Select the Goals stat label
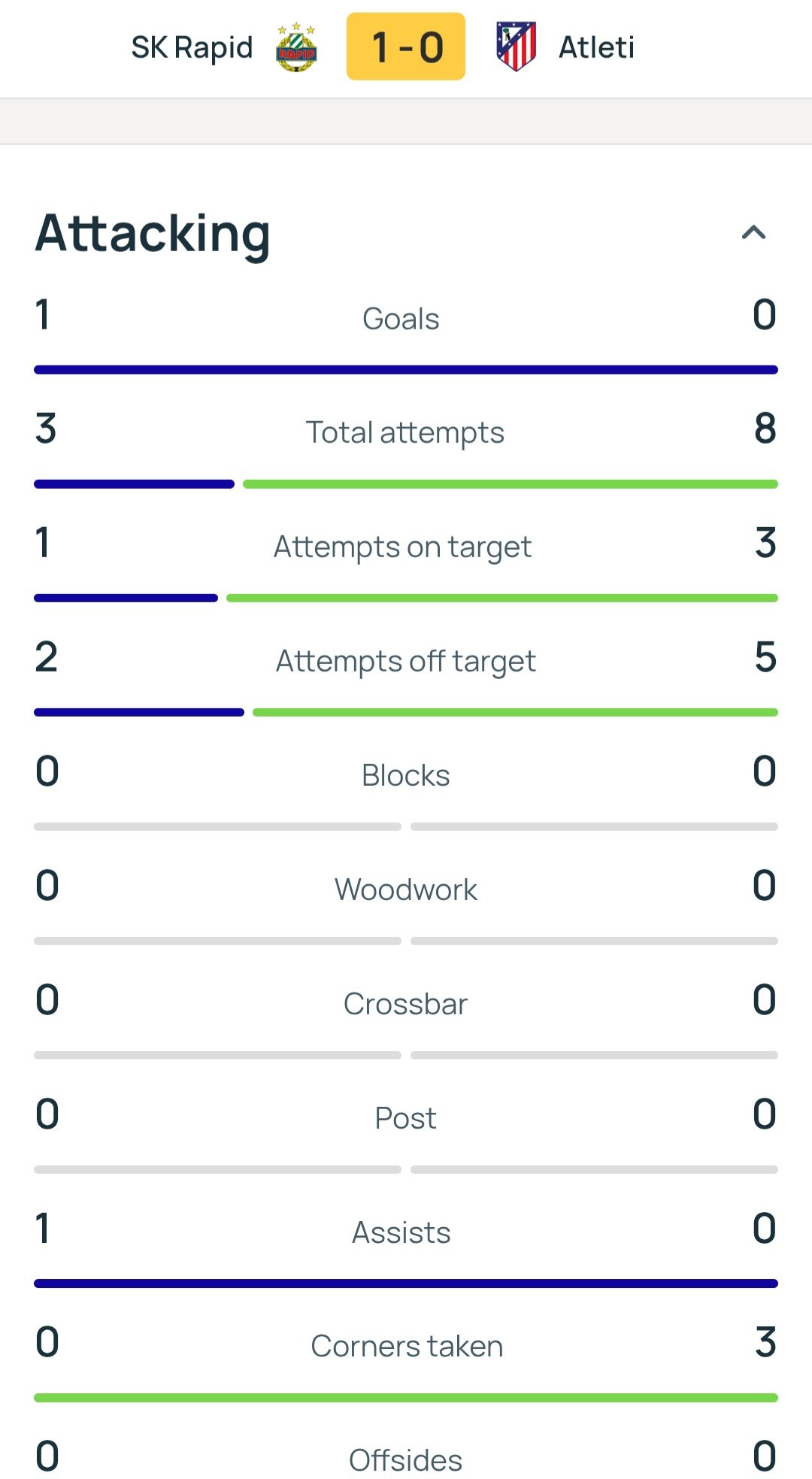This screenshot has width=812, height=1479. [401, 319]
